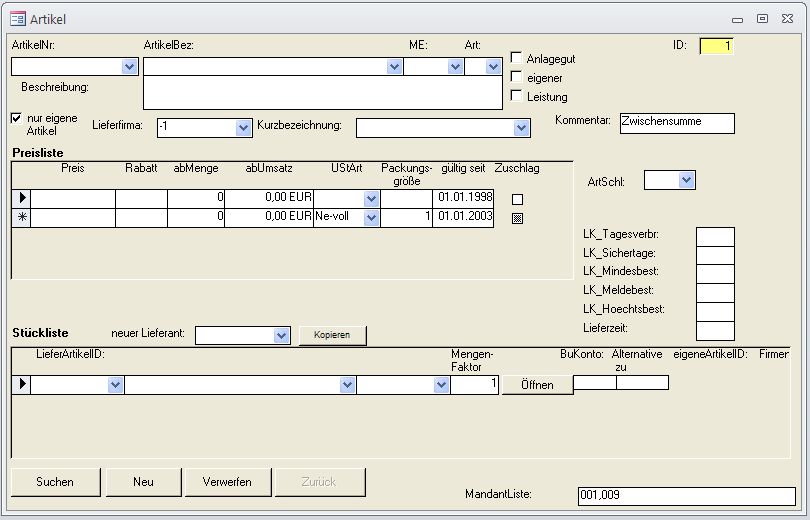Open the ME unit dropdown
Viewport: 810px width, 520px height.
pos(455,67)
